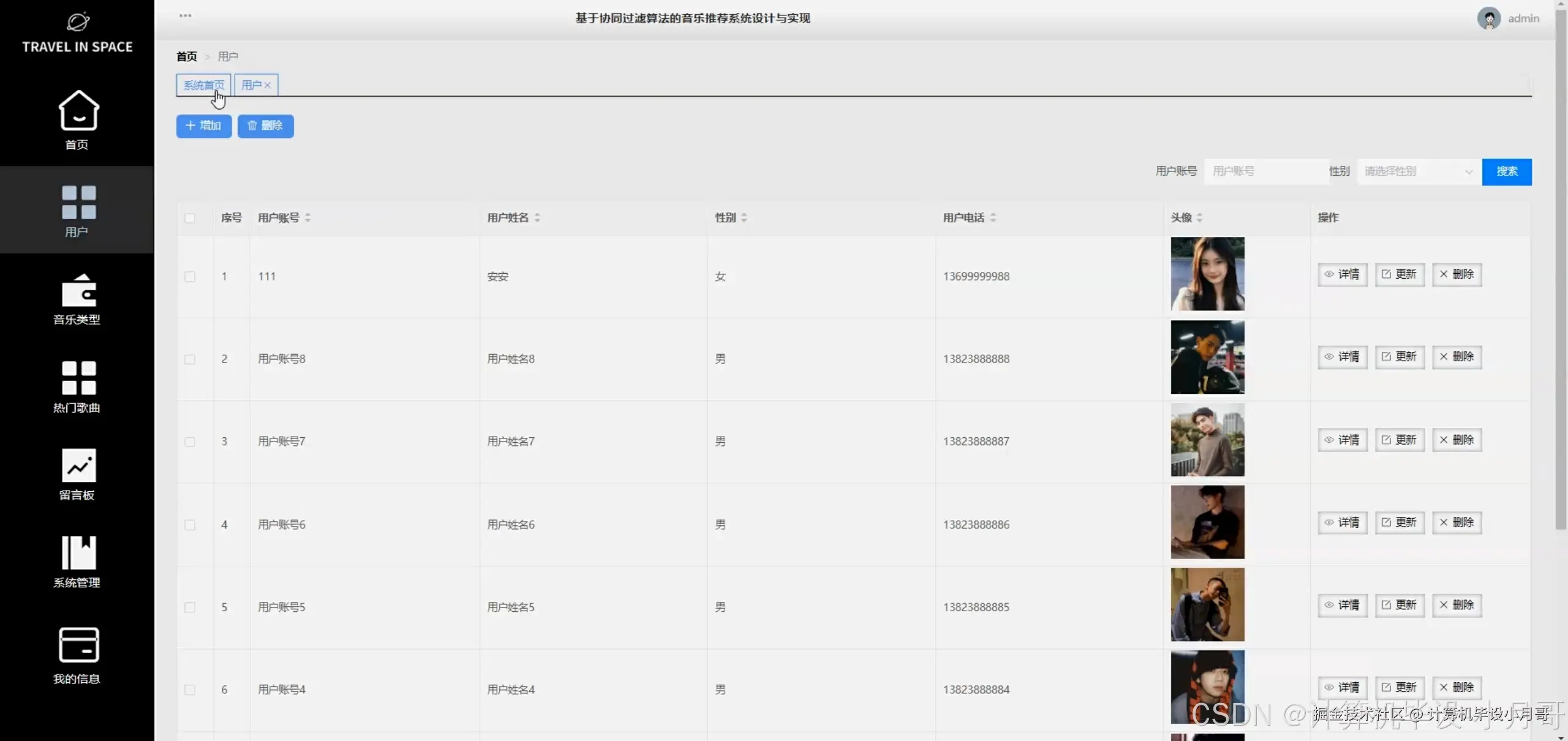Open the 我的信息 card icon

(x=78, y=645)
